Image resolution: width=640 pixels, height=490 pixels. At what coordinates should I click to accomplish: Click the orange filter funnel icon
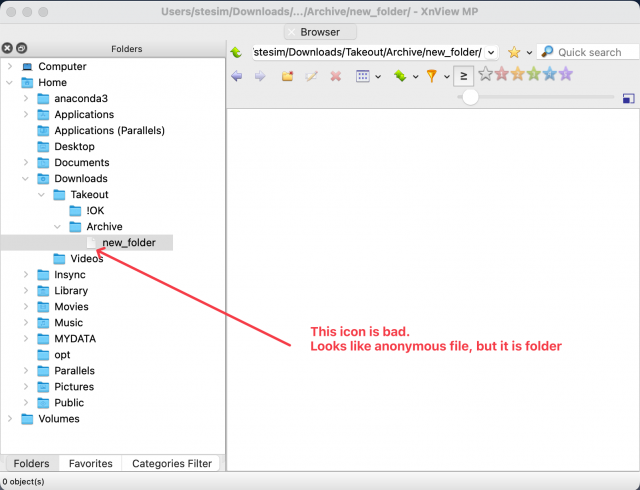click(x=431, y=76)
